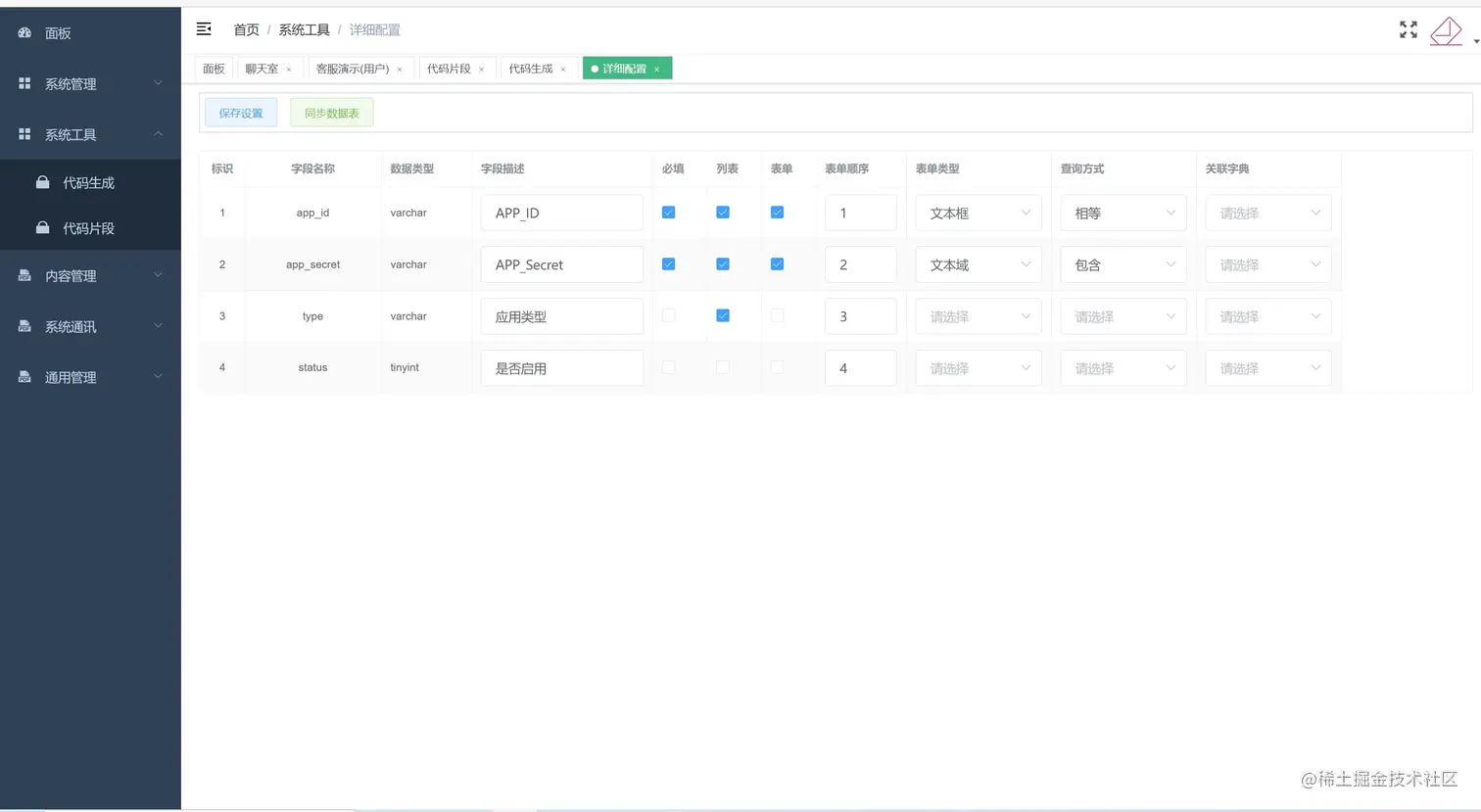Click 系统工具 breadcrumb link

pyautogui.click(x=304, y=30)
